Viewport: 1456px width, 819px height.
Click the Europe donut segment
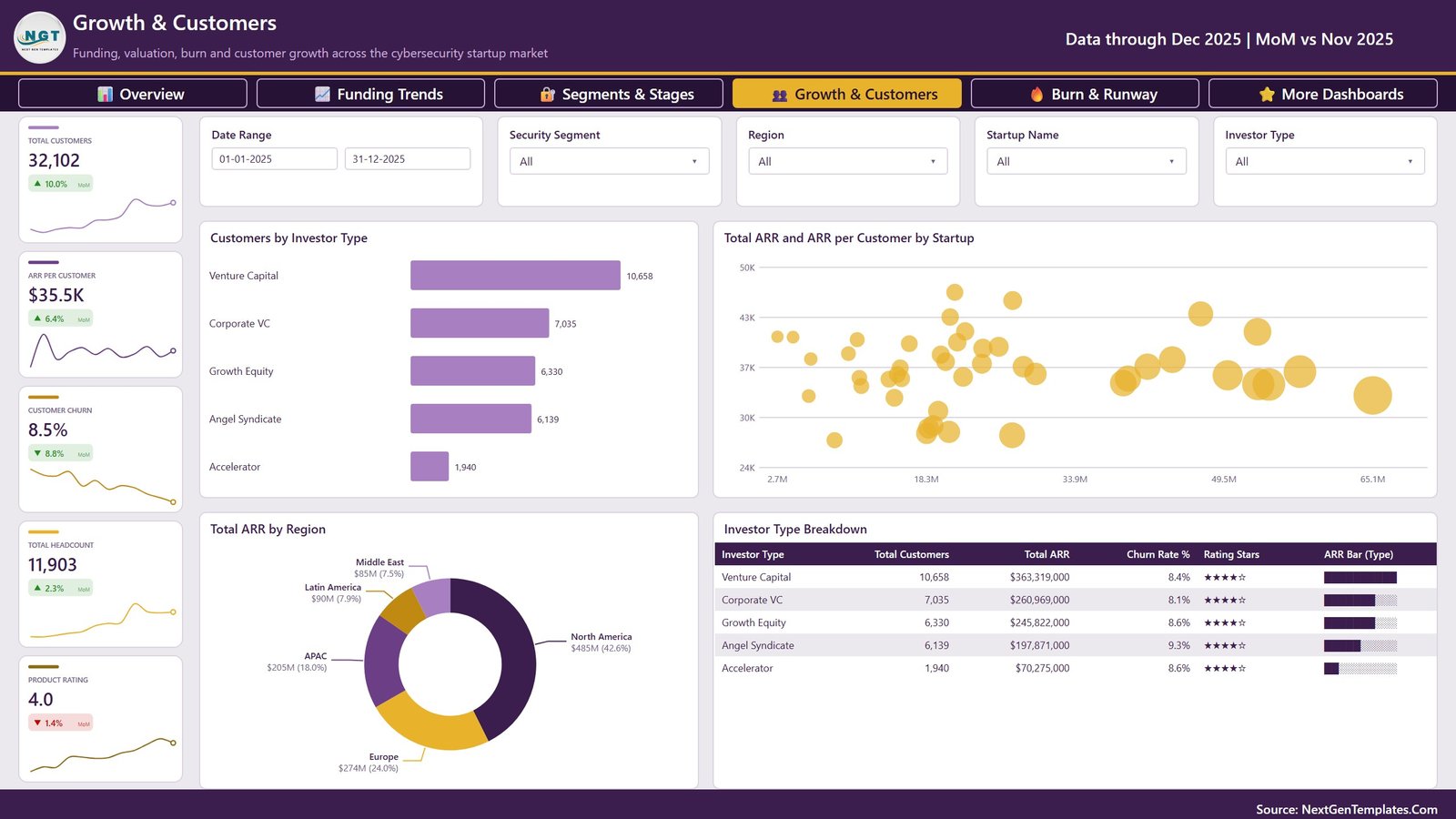[x=432, y=723]
